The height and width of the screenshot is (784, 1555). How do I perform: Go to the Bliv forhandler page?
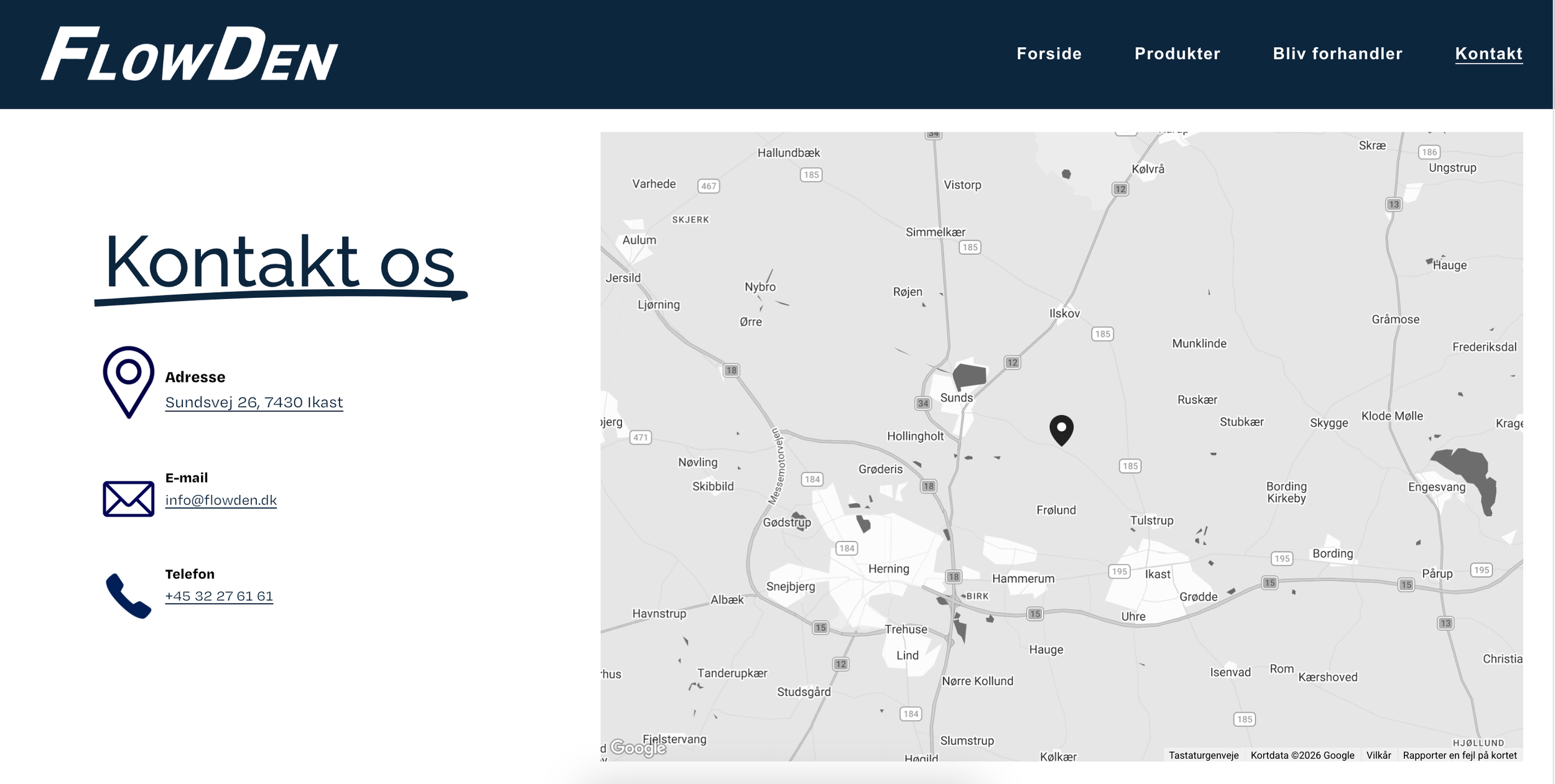tap(1337, 54)
